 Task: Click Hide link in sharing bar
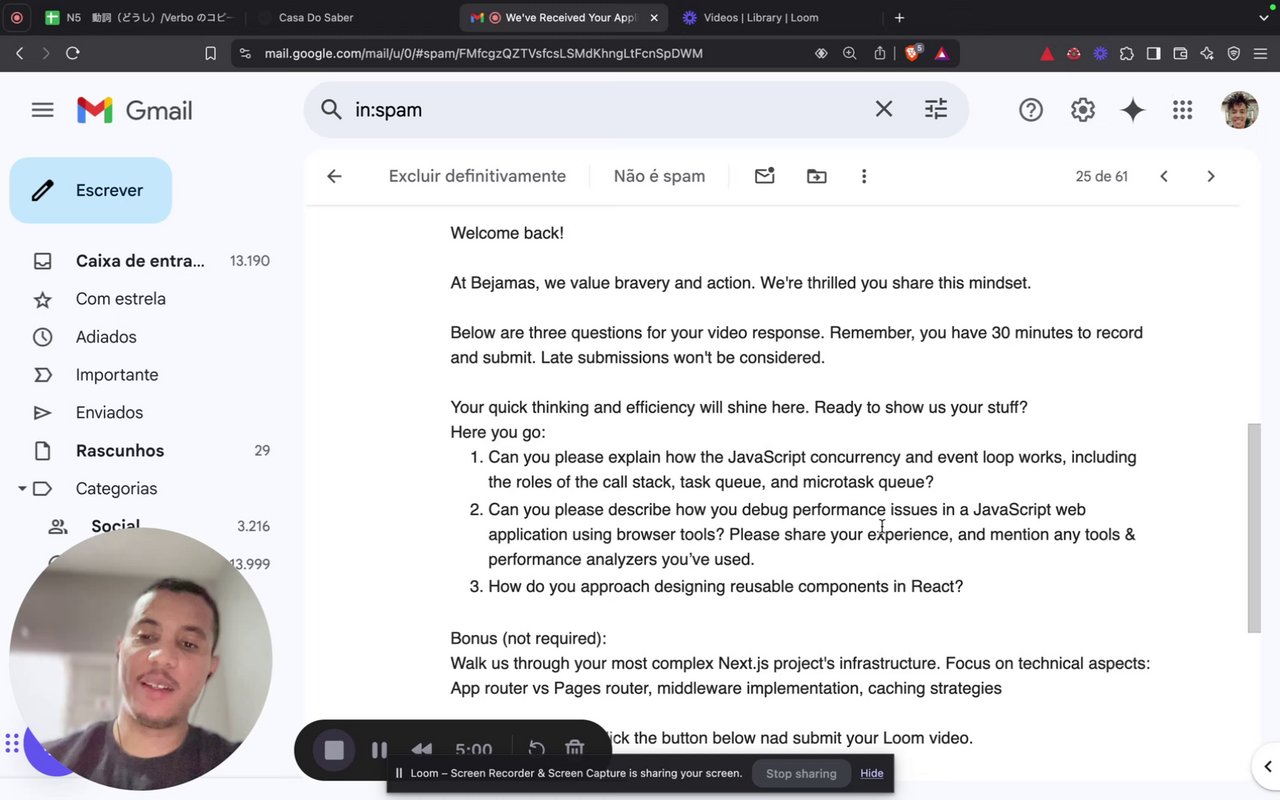tap(872, 773)
